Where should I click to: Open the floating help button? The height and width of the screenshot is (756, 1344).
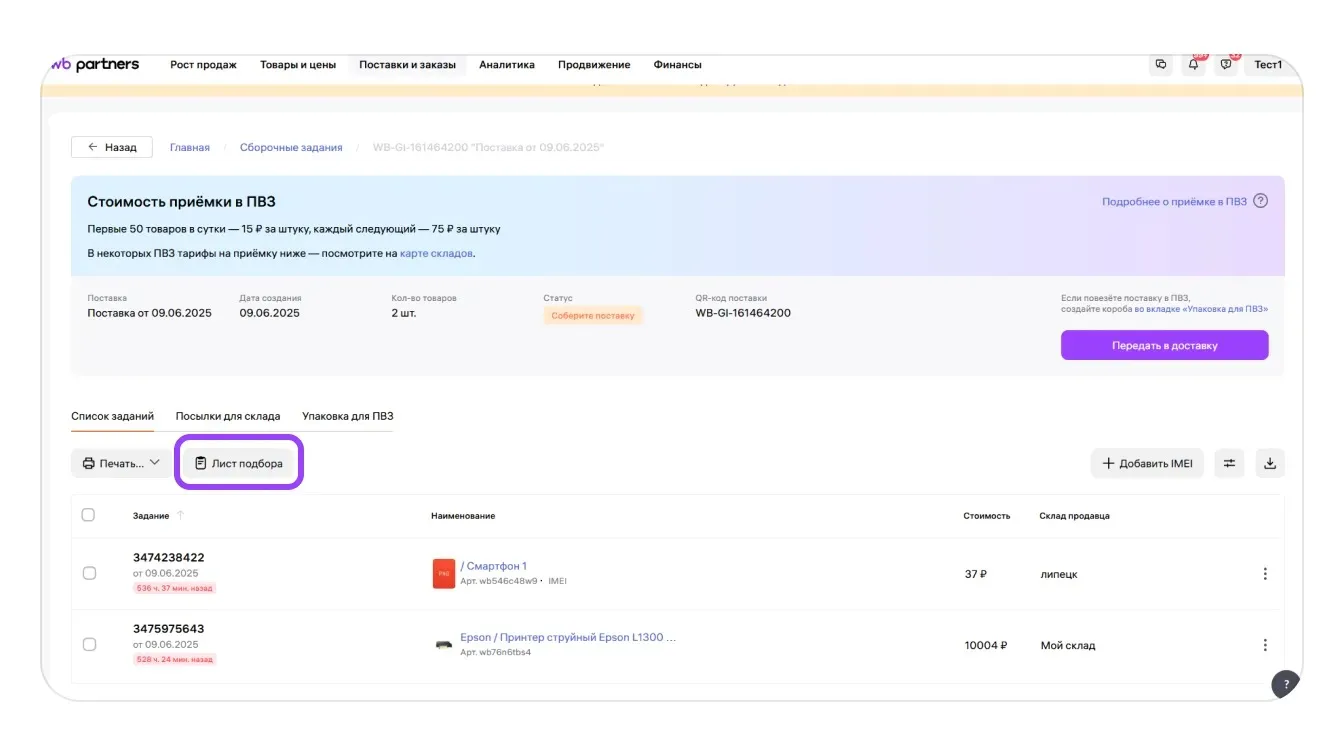[x=1286, y=684]
